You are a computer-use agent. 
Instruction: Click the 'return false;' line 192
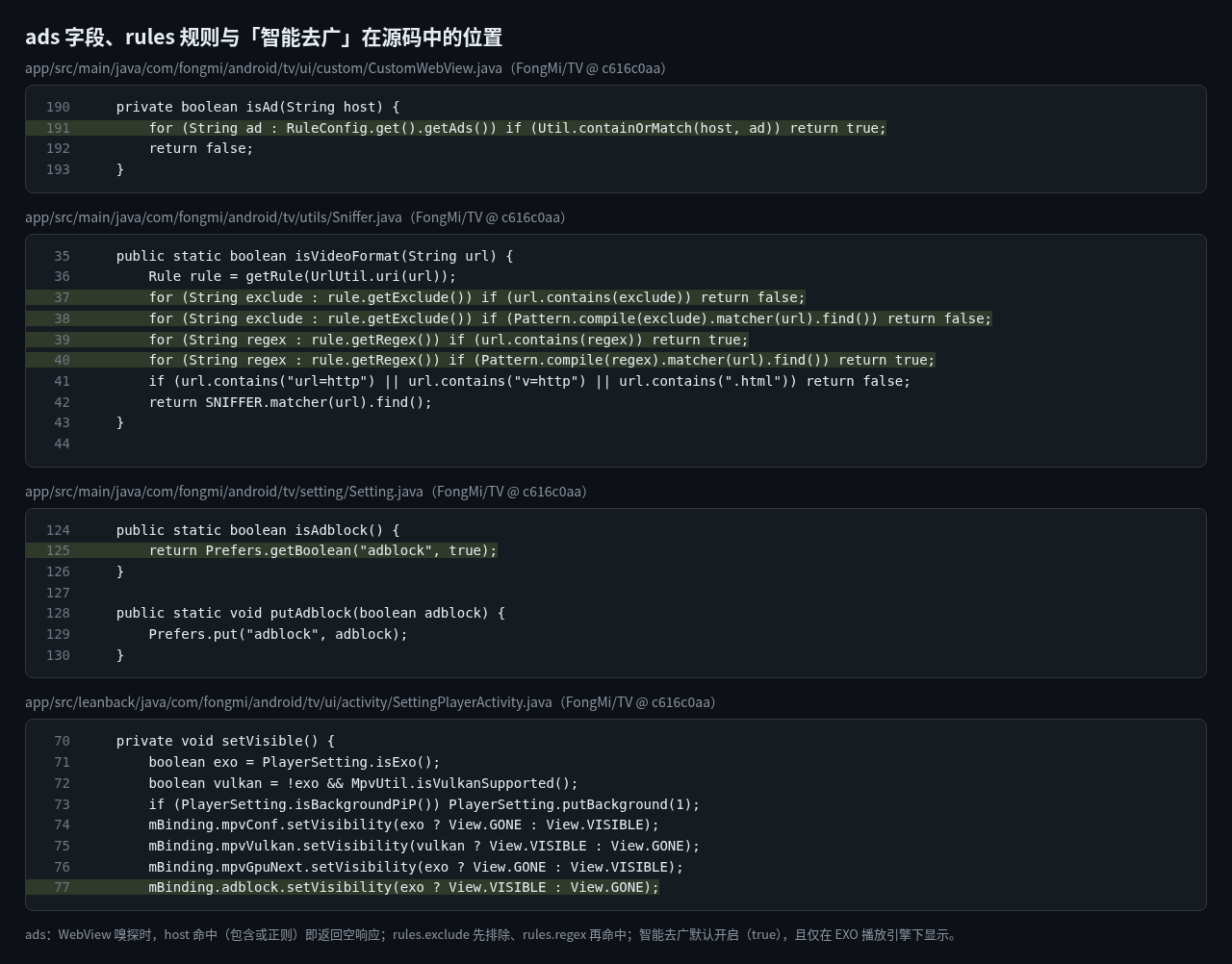[x=200, y=148]
